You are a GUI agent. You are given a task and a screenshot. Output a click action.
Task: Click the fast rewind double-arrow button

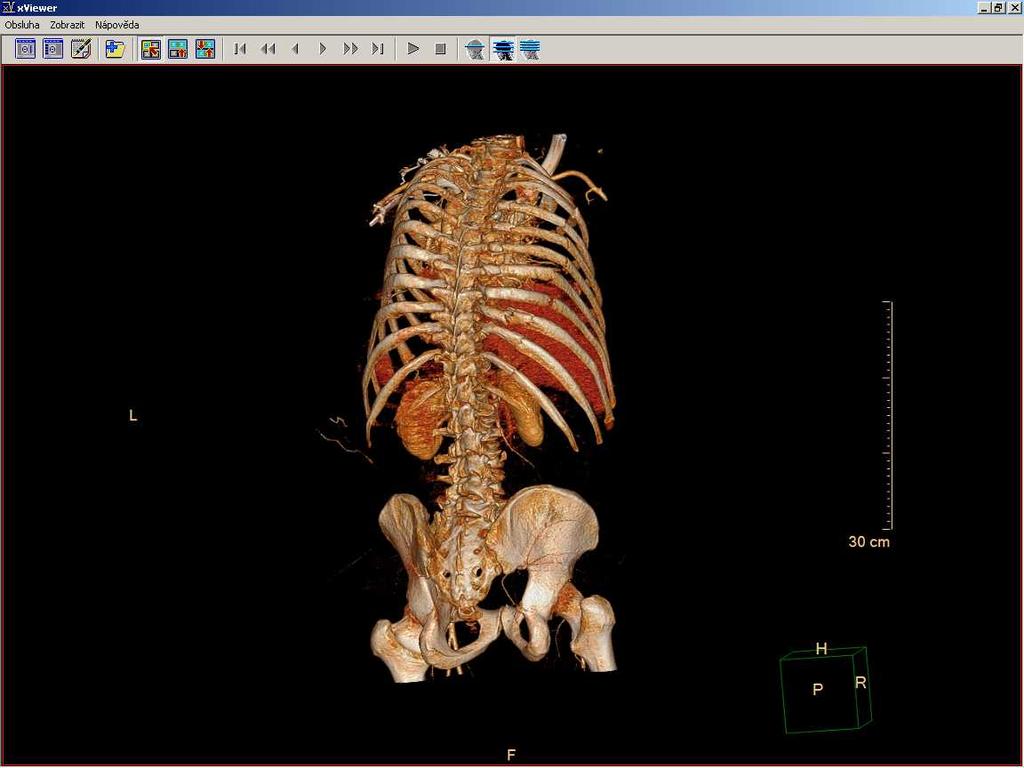tap(268, 49)
